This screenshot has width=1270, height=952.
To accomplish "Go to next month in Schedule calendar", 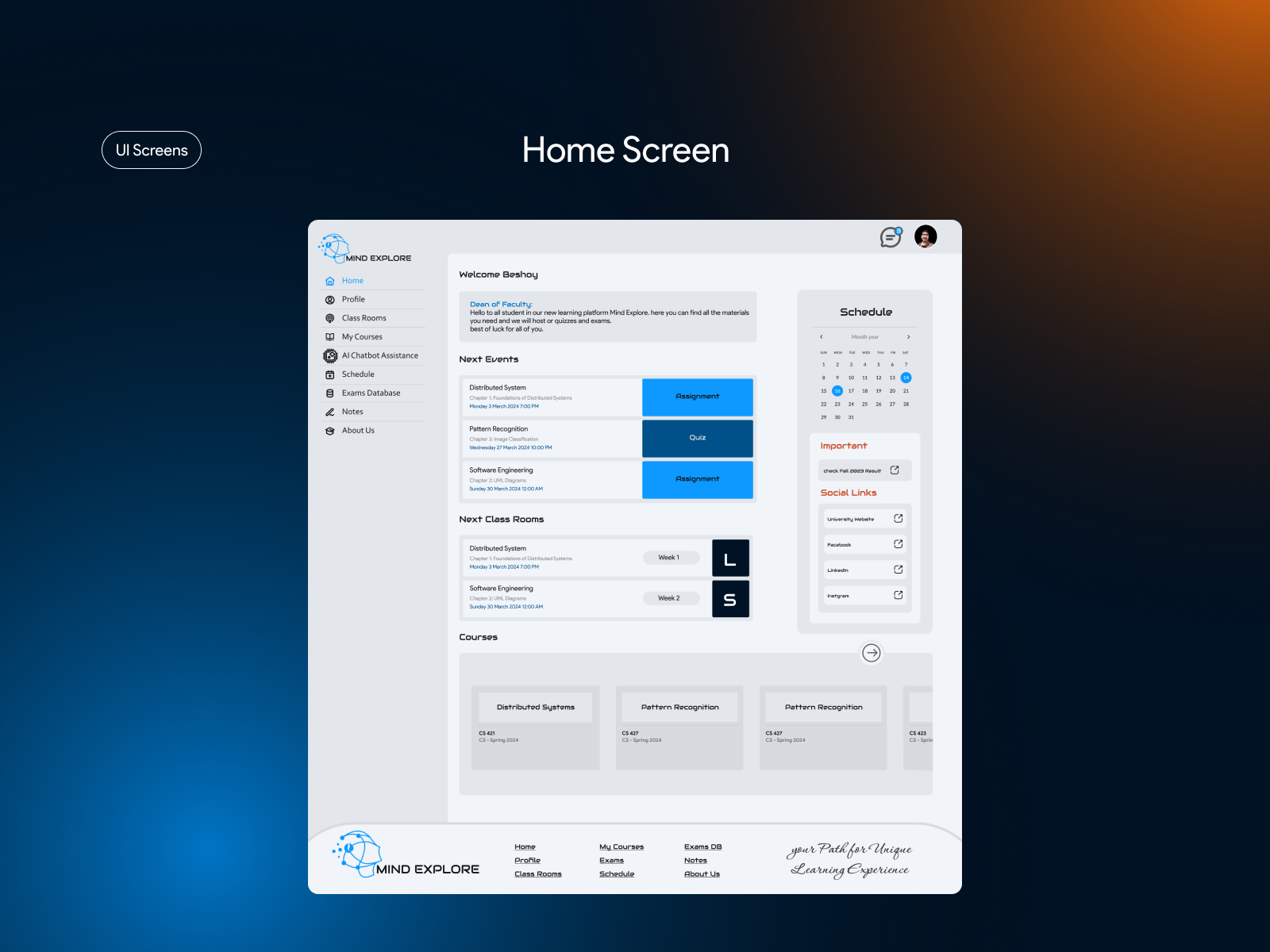I will 908,337.
